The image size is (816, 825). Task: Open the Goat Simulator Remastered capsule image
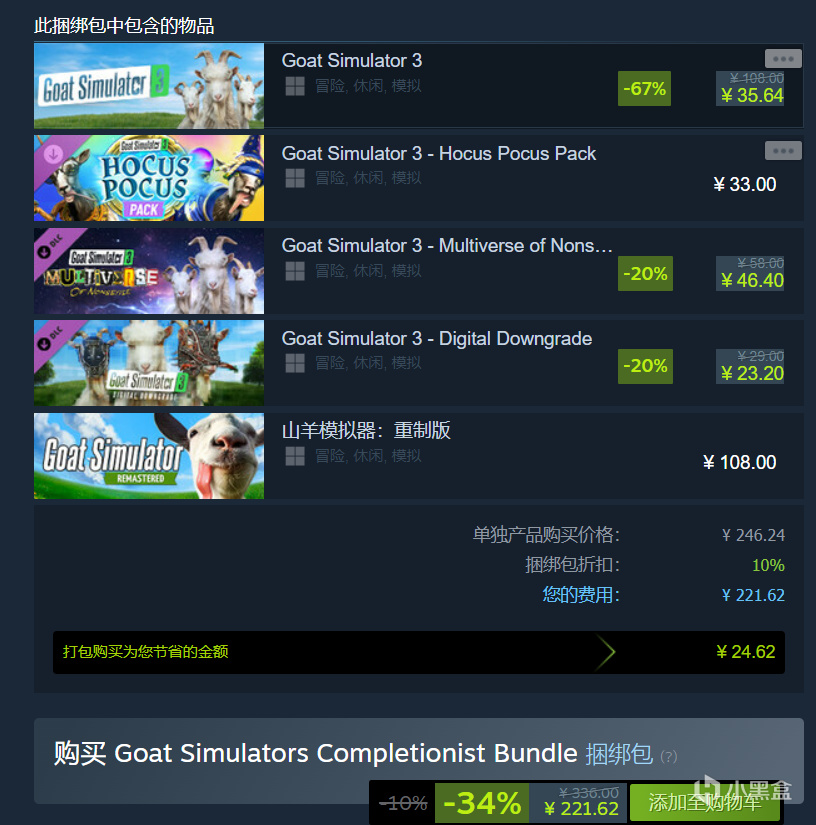click(x=149, y=456)
